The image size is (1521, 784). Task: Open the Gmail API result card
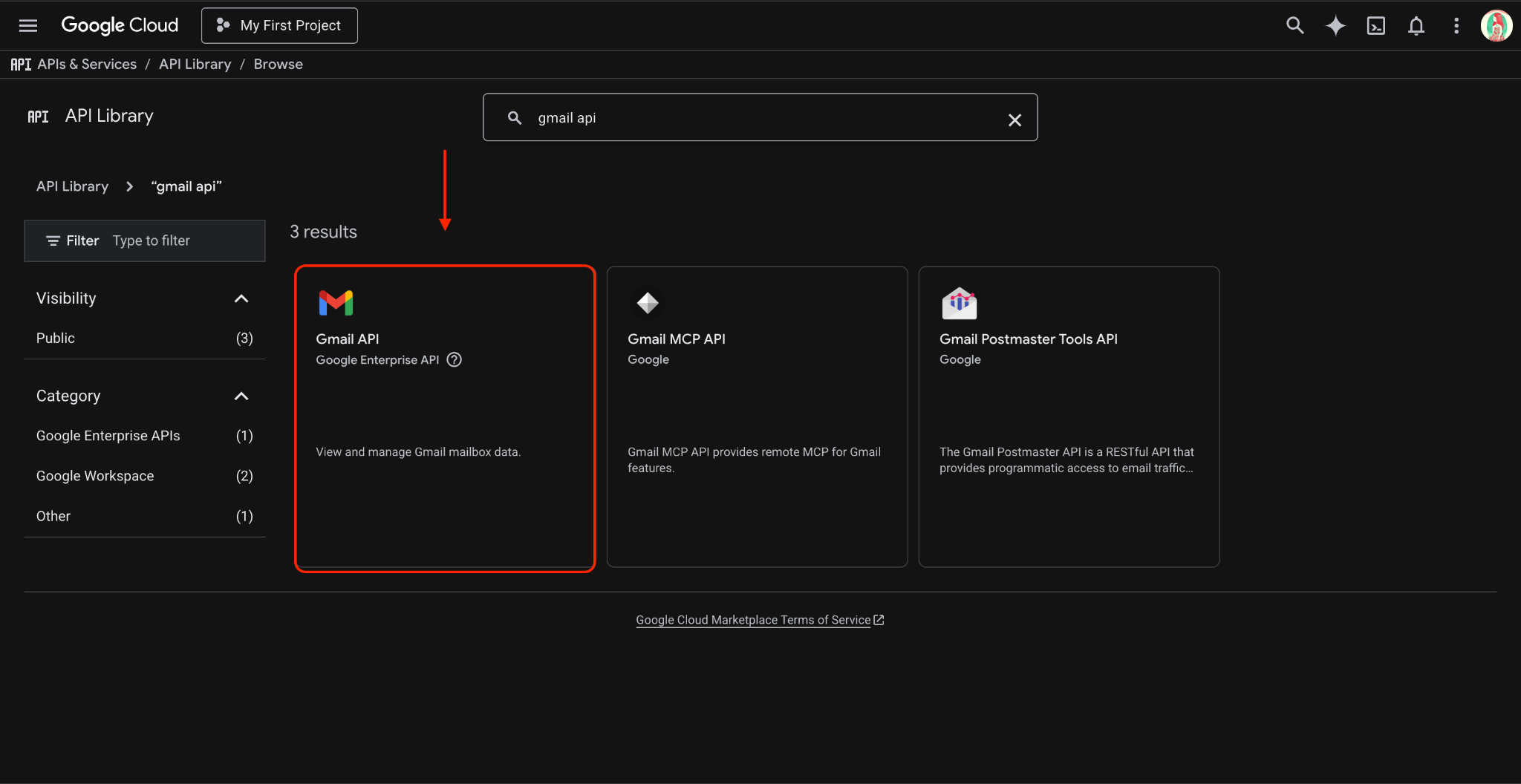[446, 417]
